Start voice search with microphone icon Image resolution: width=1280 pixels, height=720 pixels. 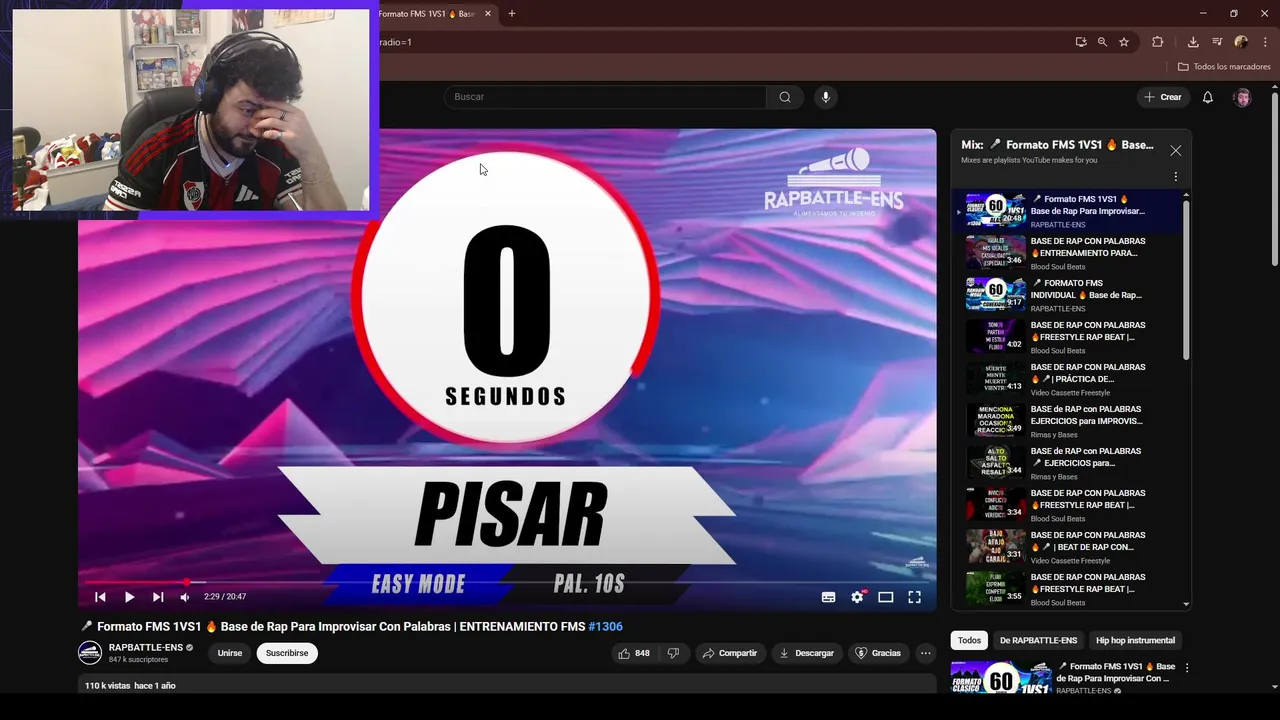(x=825, y=97)
